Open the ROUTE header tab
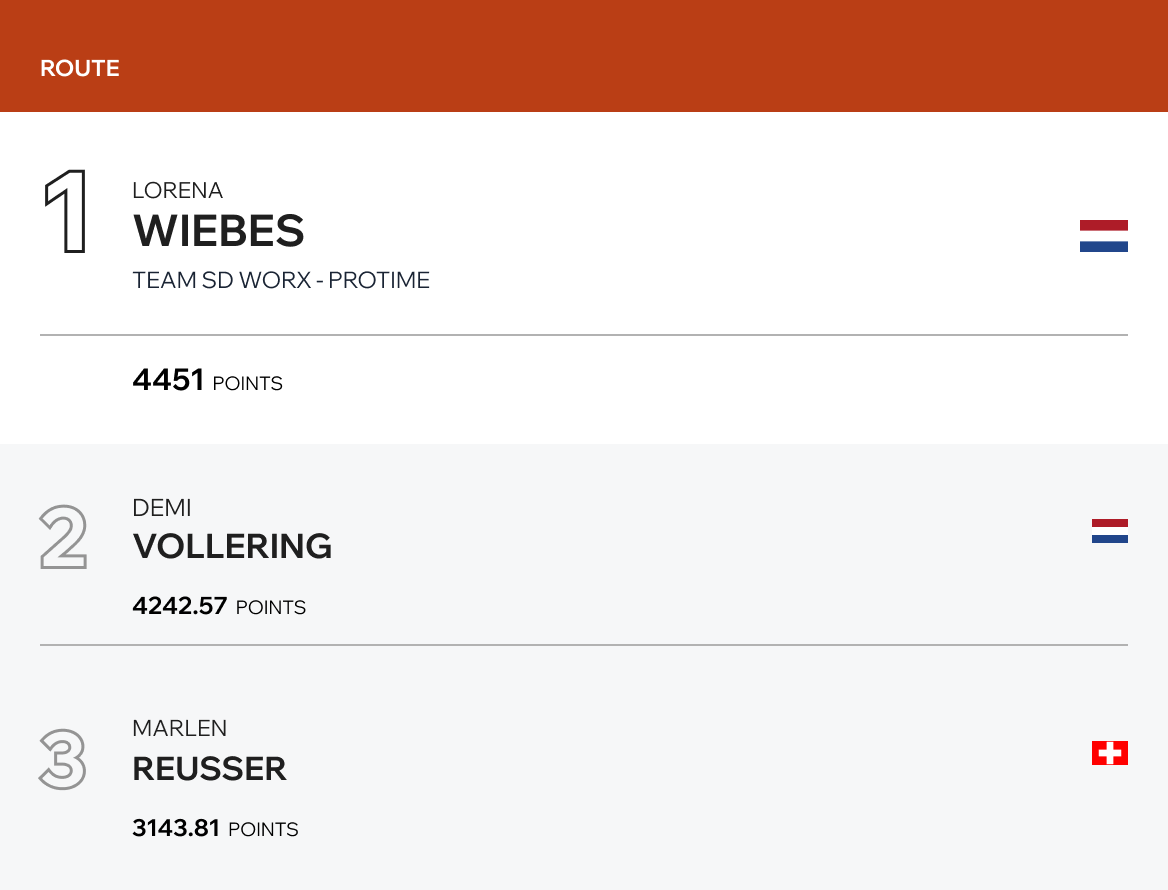The image size is (1168, 890). click(80, 69)
